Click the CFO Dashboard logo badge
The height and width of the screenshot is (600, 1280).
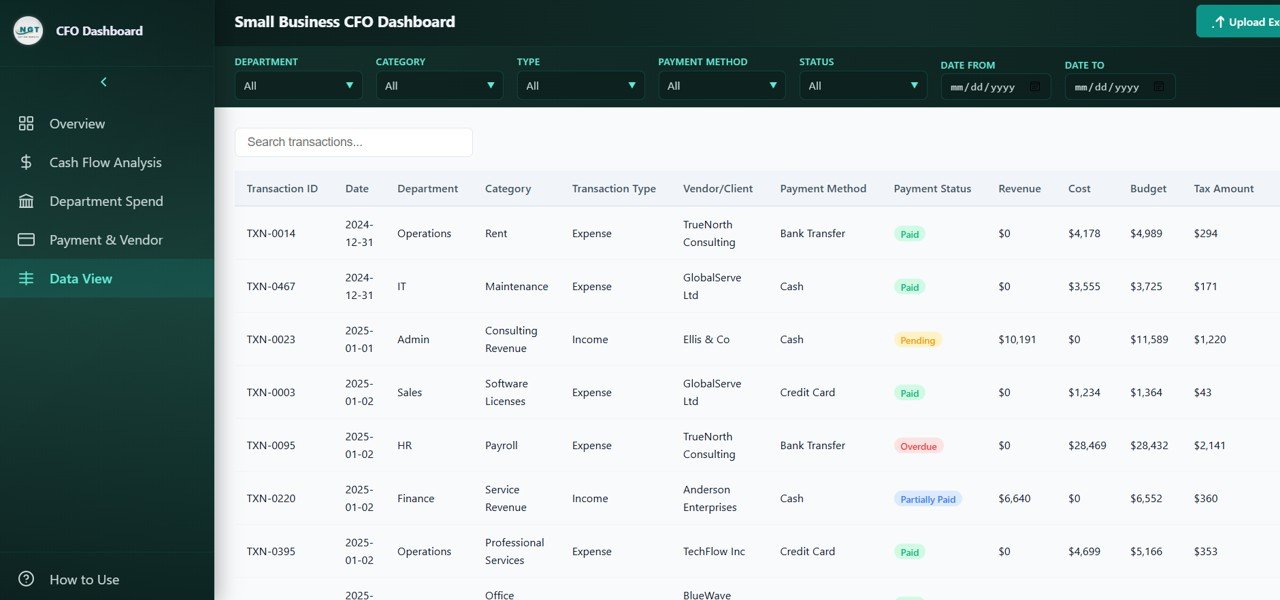click(x=27, y=30)
